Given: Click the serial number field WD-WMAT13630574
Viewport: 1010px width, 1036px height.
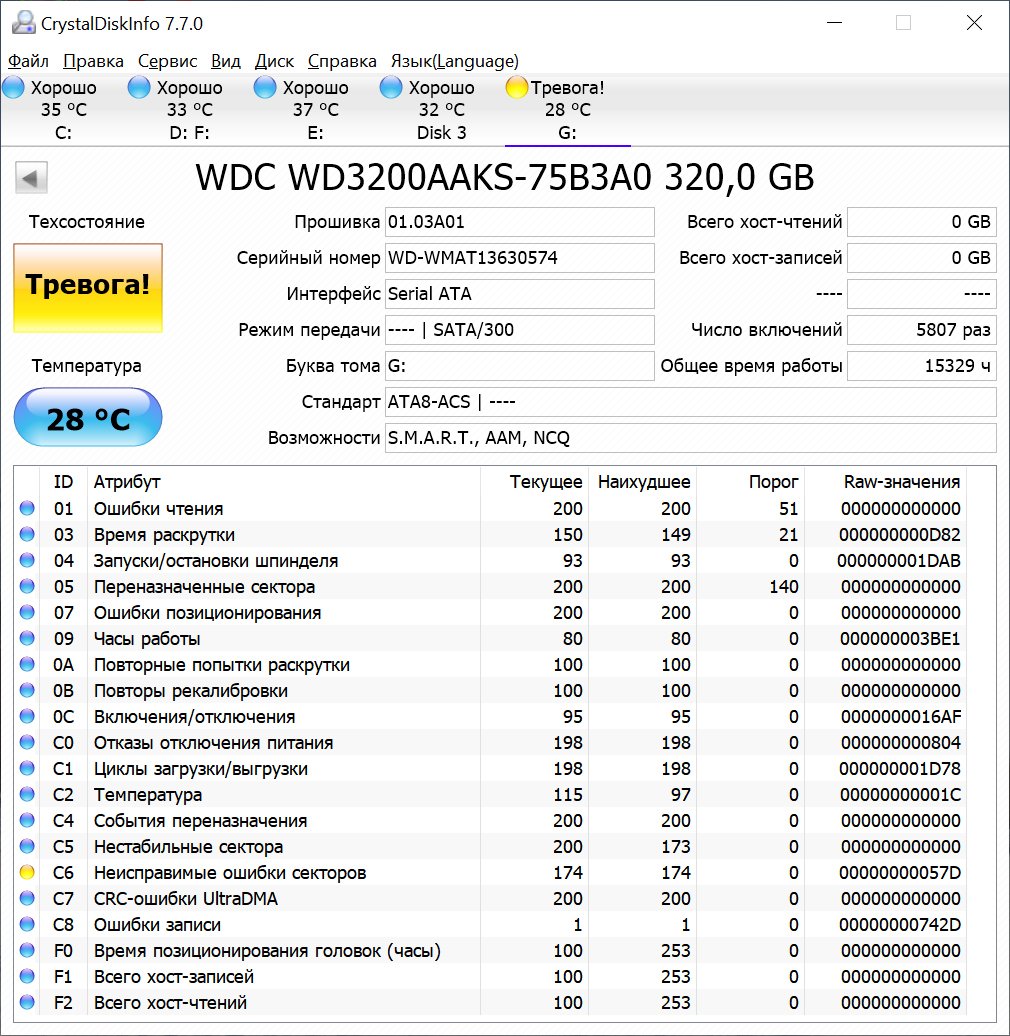Looking at the screenshot, I should pos(519,258).
